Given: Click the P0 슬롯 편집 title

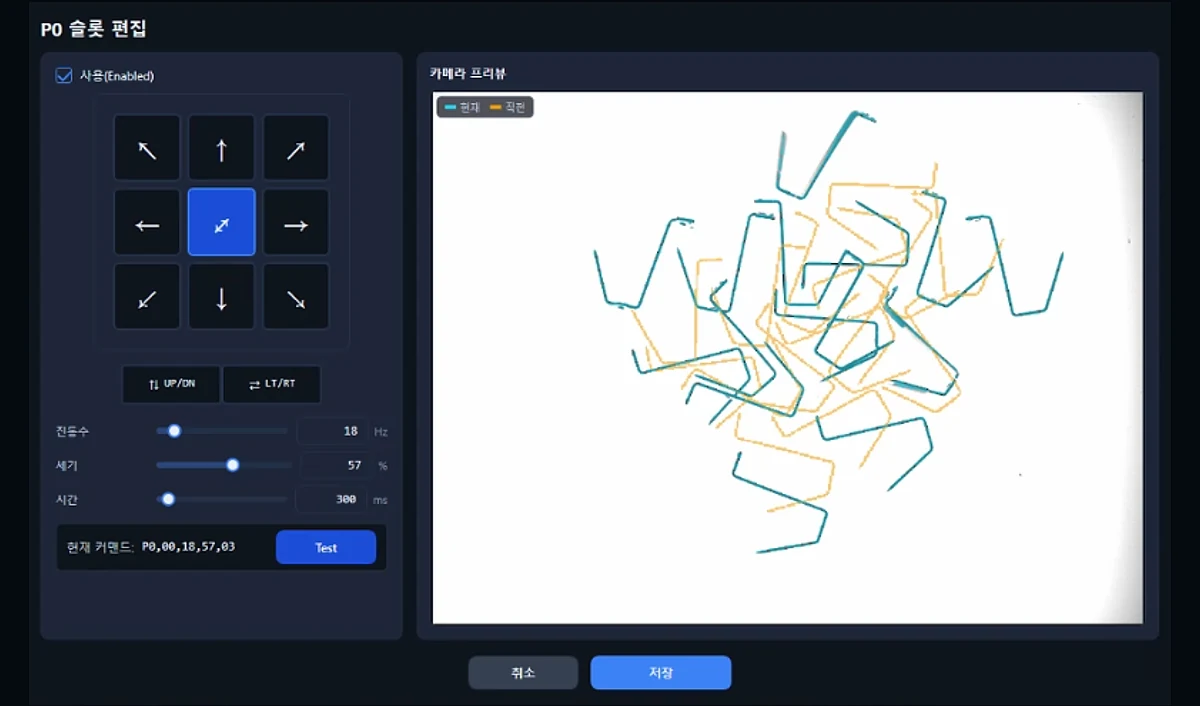Looking at the screenshot, I should (94, 29).
